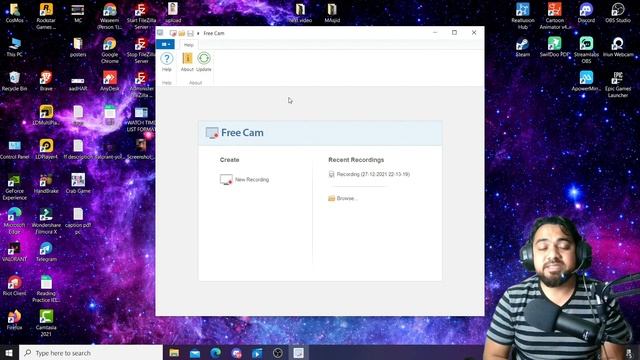Open Steam desktop shortcut

pos(522,47)
